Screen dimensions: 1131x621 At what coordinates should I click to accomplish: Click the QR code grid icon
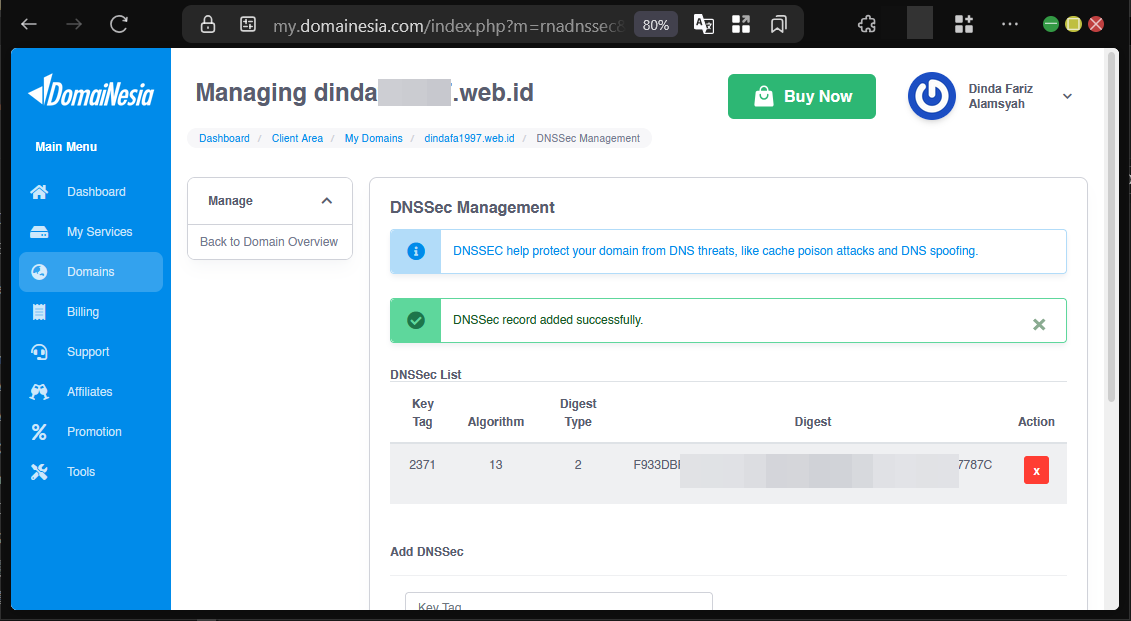[x=741, y=25]
